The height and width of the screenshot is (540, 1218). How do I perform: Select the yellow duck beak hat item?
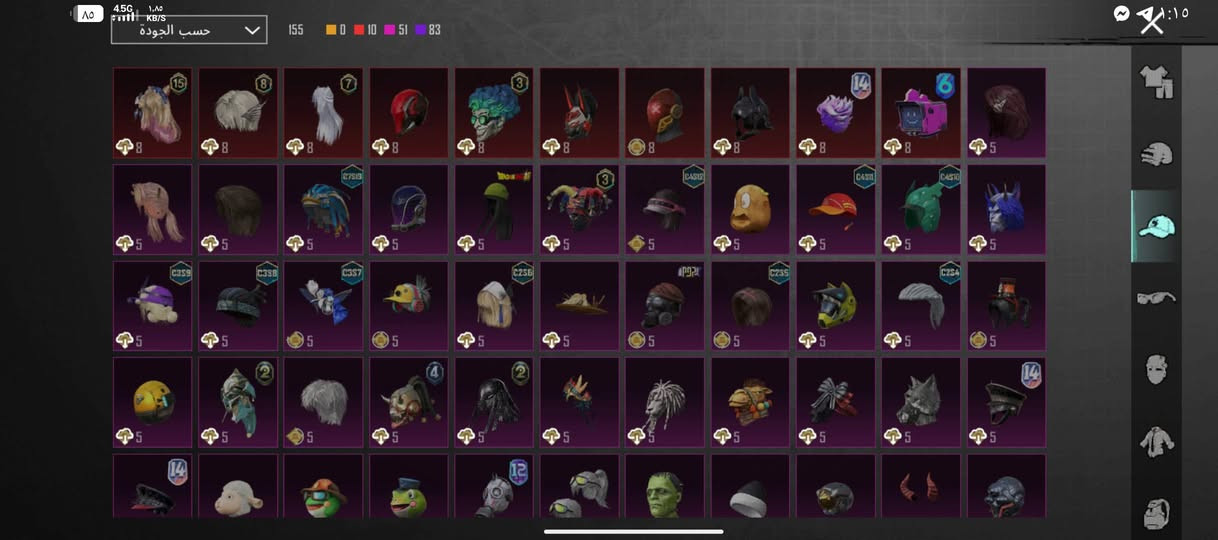point(409,306)
